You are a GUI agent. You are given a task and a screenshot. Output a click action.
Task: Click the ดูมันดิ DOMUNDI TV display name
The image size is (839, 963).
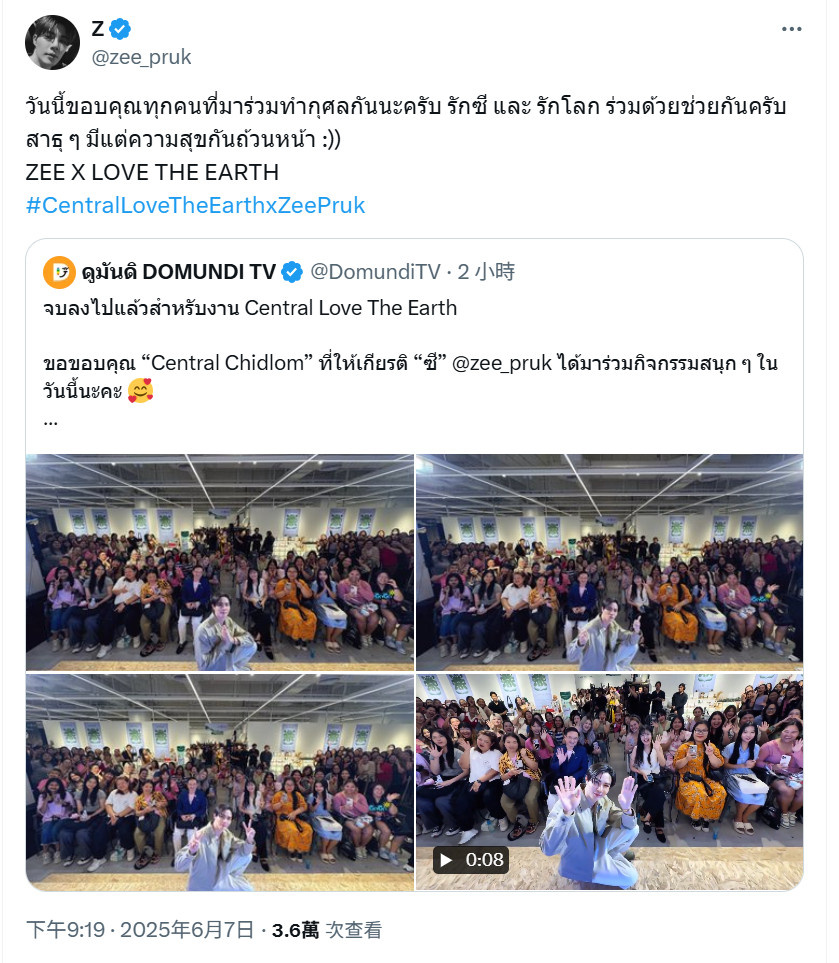(x=179, y=271)
